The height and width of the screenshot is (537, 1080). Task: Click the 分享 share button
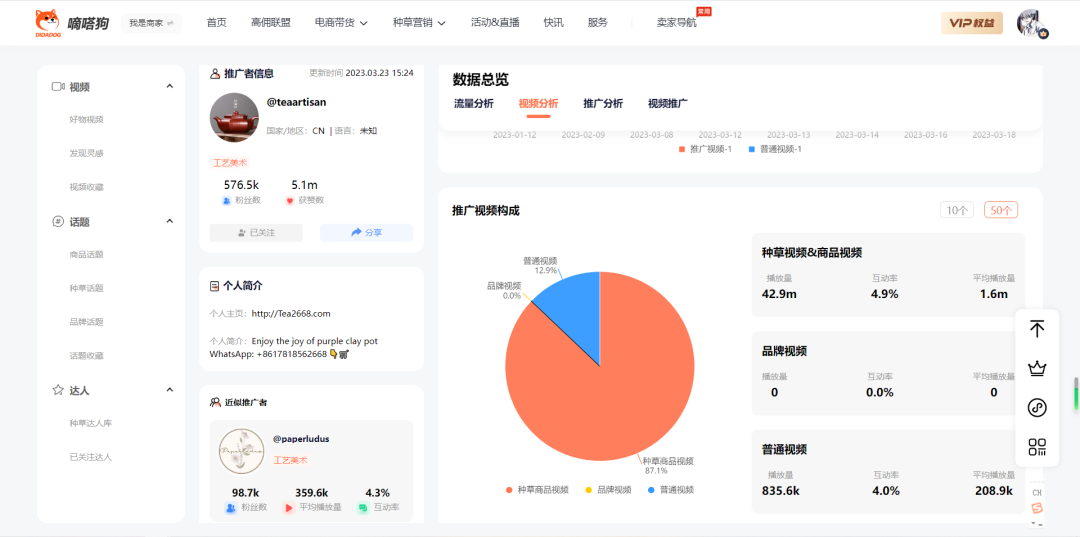366,233
